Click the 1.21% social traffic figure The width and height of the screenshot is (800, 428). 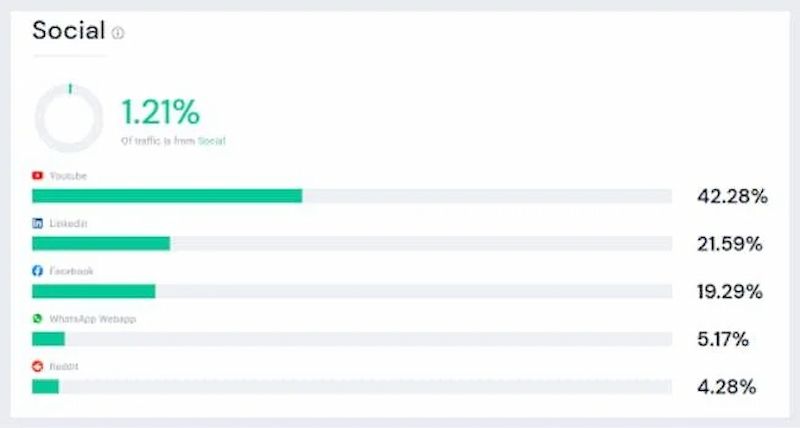(161, 112)
